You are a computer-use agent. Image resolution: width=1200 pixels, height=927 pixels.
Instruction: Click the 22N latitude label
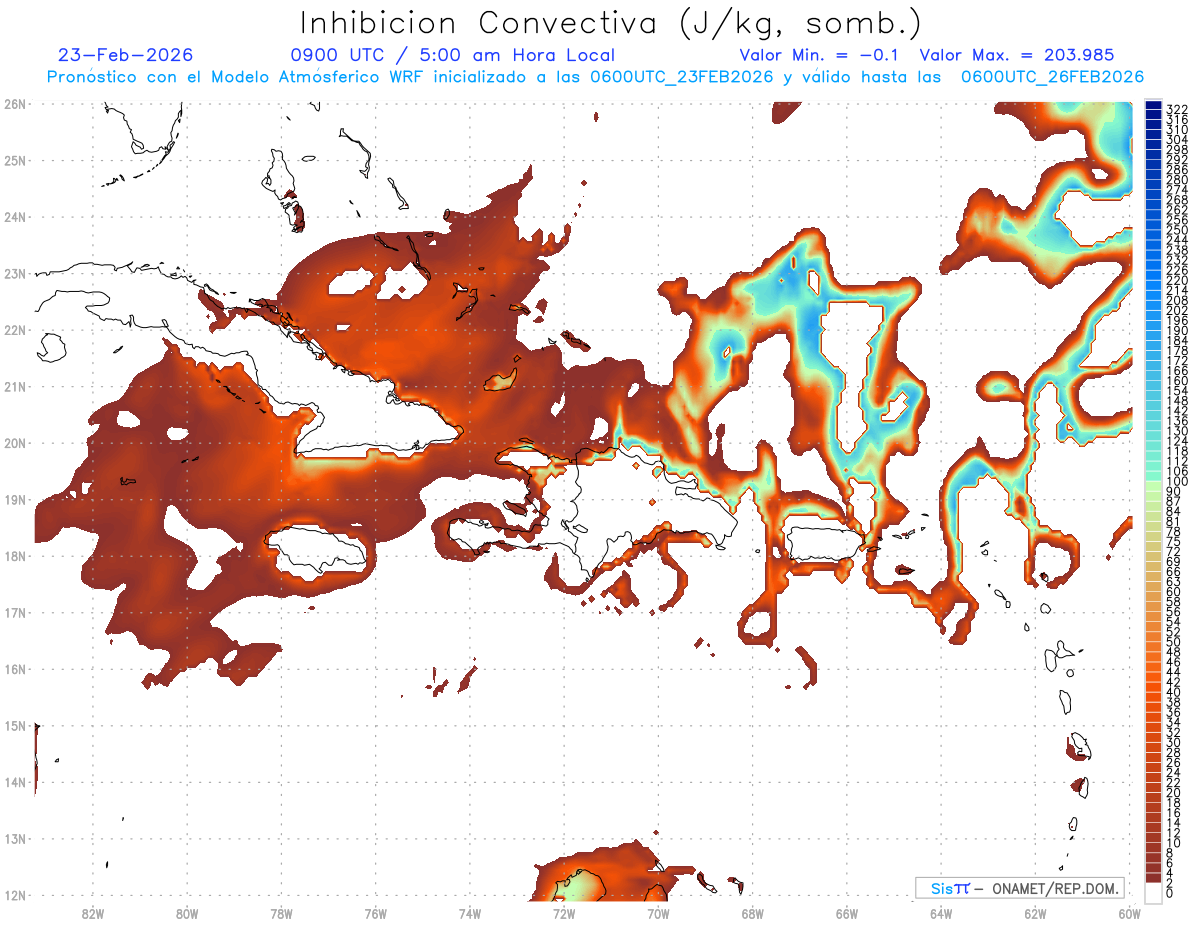coord(14,330)
